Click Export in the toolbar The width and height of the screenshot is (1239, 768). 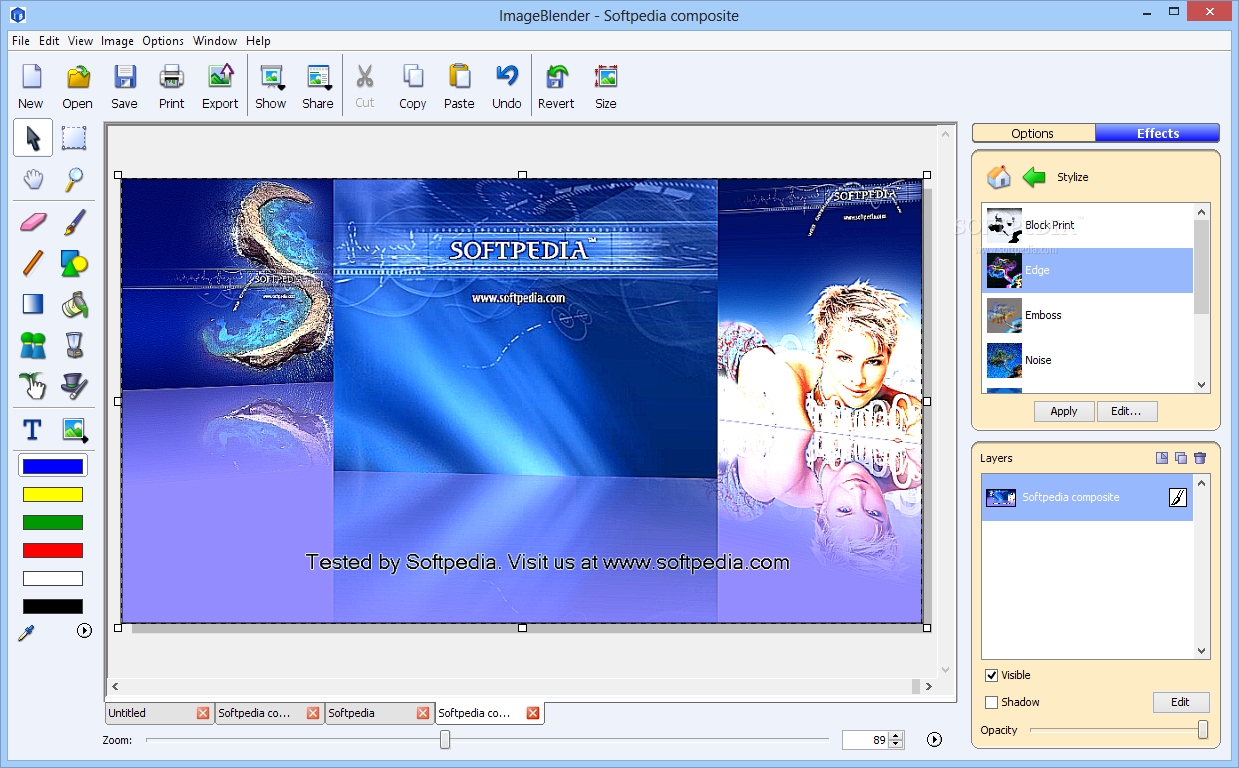click(x=220, y=87)
